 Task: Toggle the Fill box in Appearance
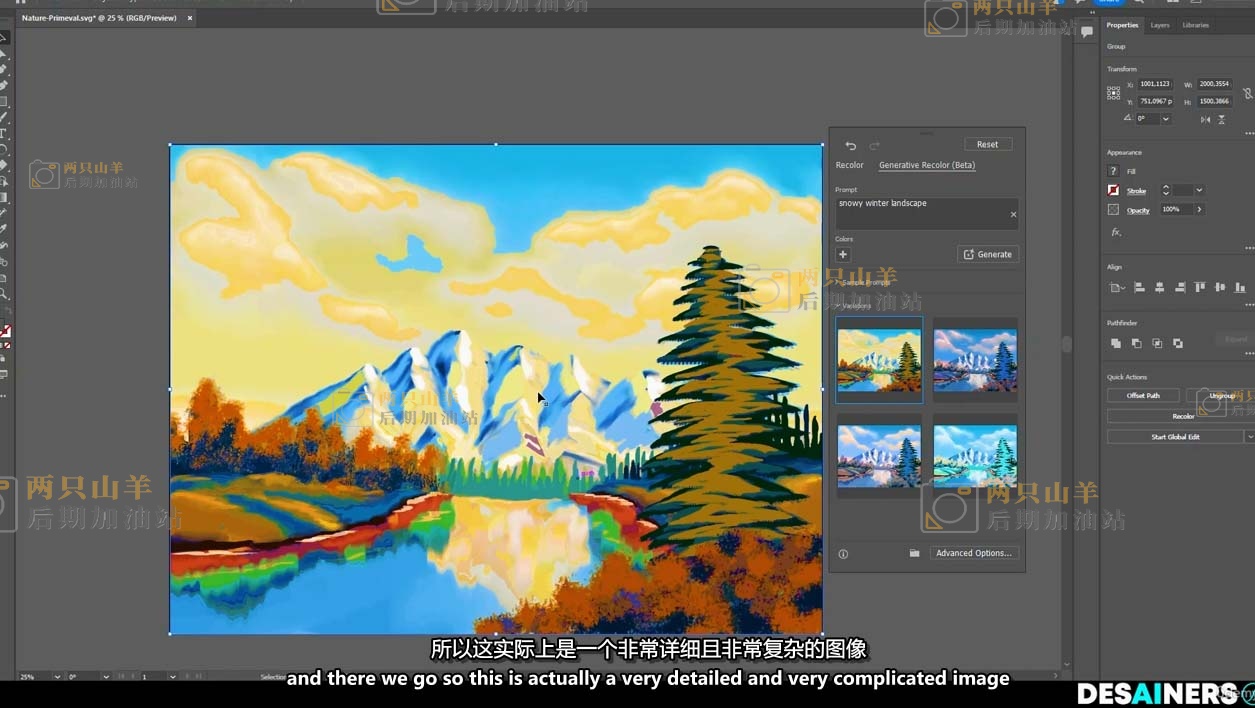click(1113, 171)
